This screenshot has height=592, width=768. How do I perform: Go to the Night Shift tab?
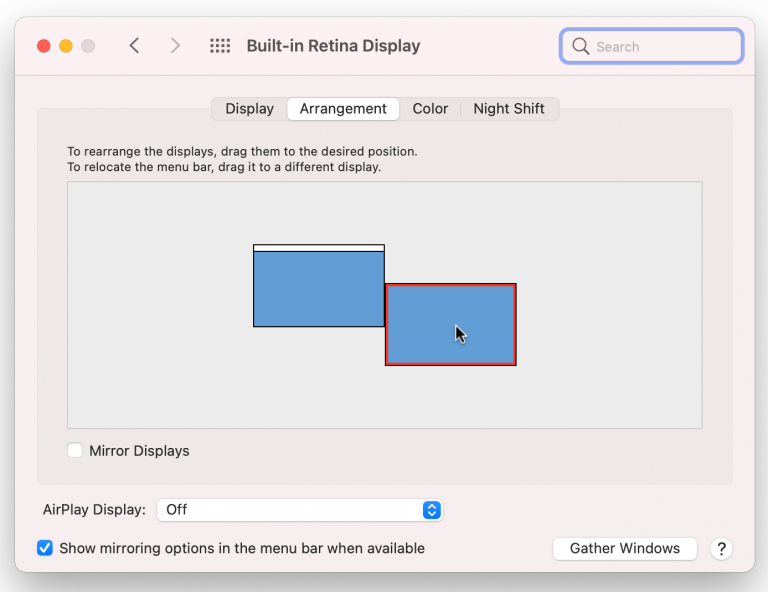[x=509, y=109]
